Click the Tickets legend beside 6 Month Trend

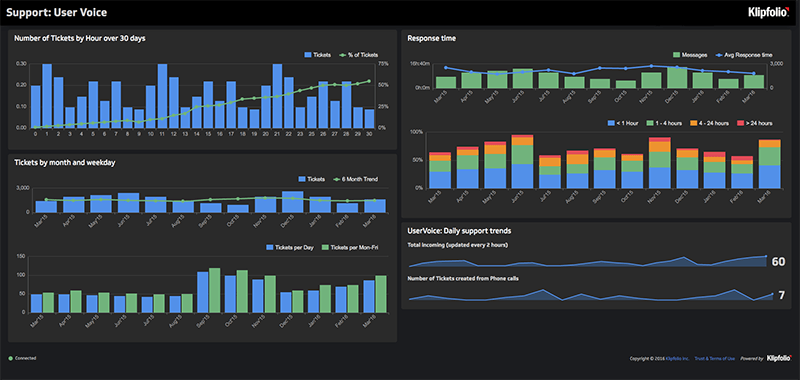point(311,179)
